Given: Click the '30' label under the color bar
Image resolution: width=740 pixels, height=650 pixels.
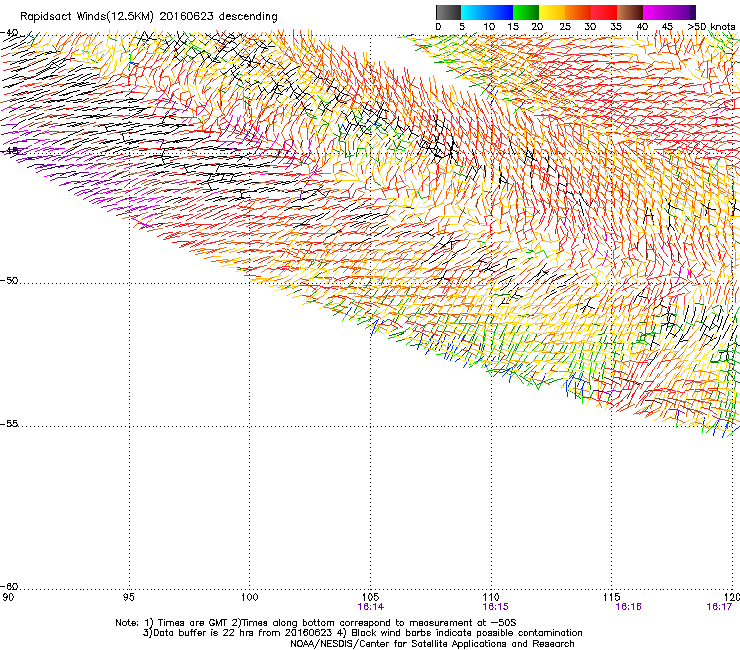Looking at the screenshot, I should tap(590, 27).
